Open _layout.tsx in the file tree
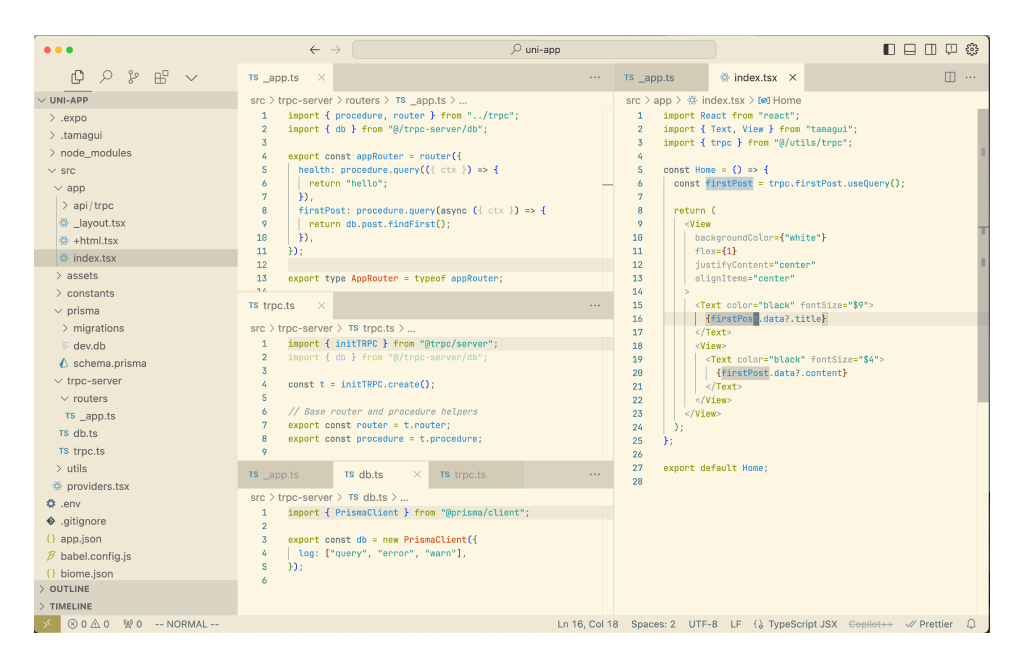The height and width of the screenshot is (668, 1024). (136, 223)
